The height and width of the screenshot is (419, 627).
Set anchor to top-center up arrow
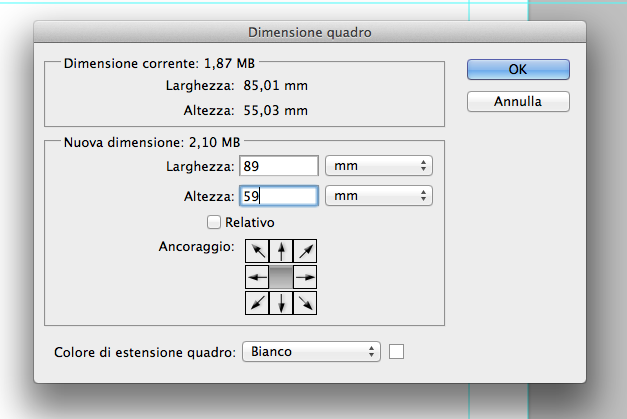(x=281, y=252)
